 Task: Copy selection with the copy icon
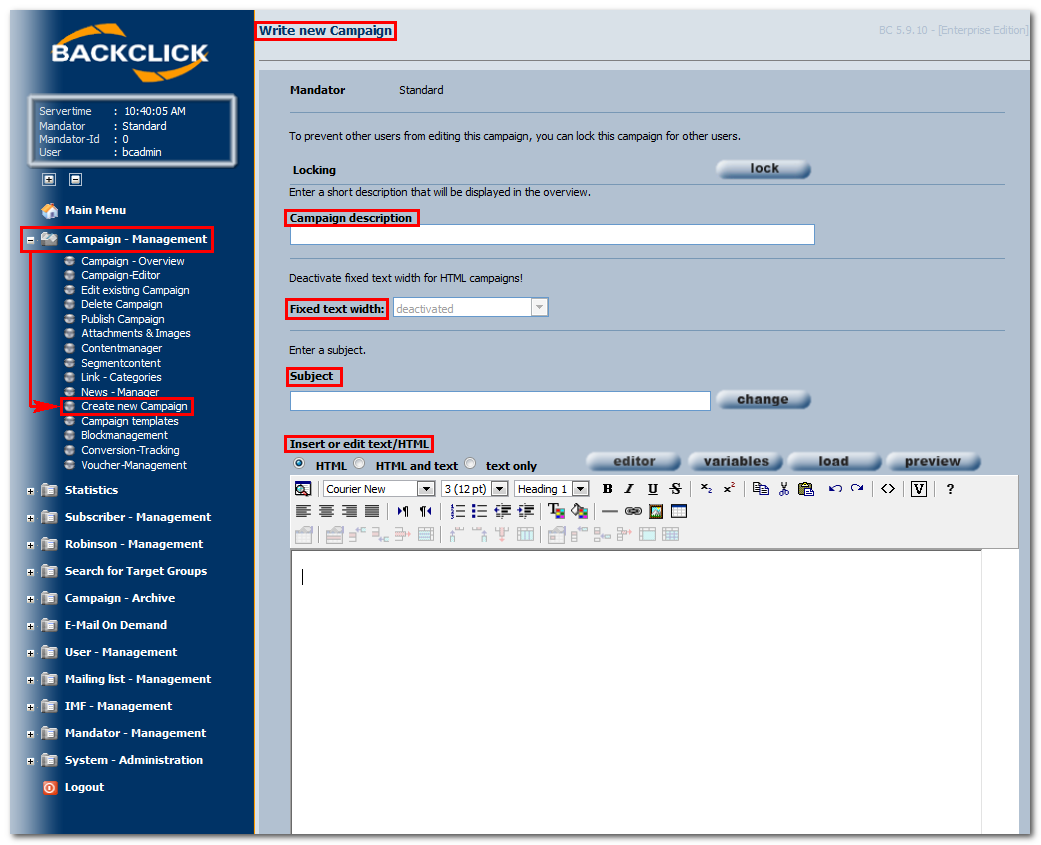[761, 489]
